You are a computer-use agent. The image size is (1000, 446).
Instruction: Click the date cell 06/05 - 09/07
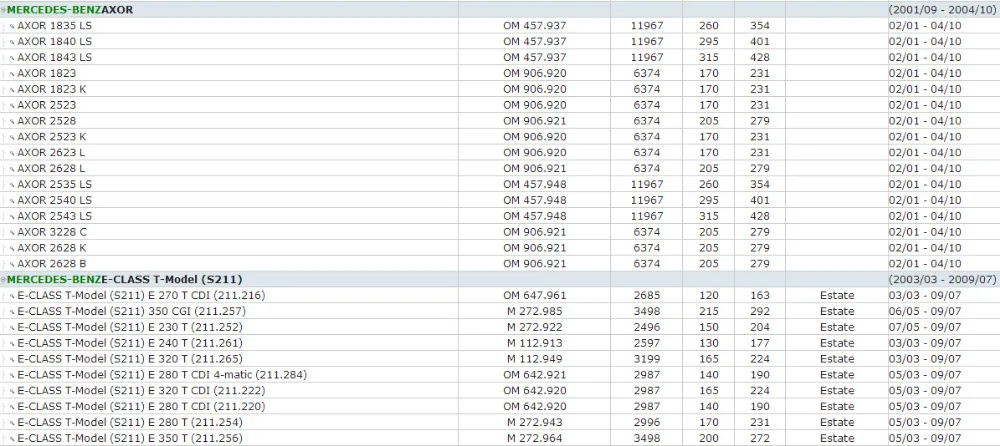pyautogui.click(x=925, y=311)
